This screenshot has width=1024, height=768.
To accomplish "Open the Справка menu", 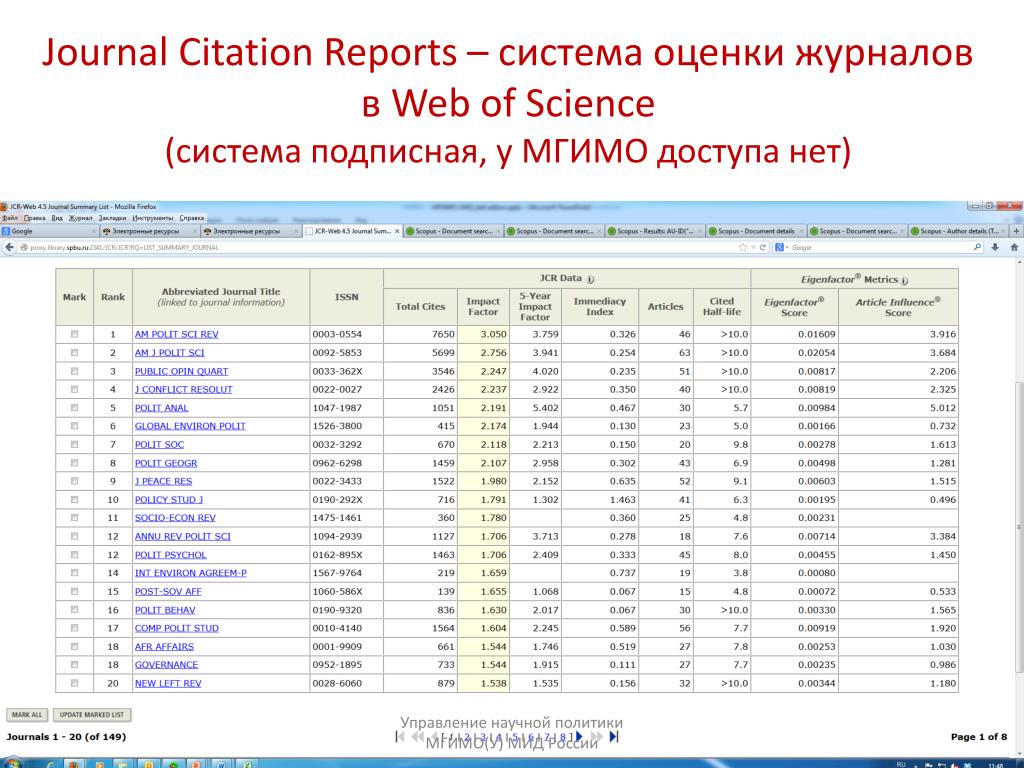I will (x=192, y=217).
